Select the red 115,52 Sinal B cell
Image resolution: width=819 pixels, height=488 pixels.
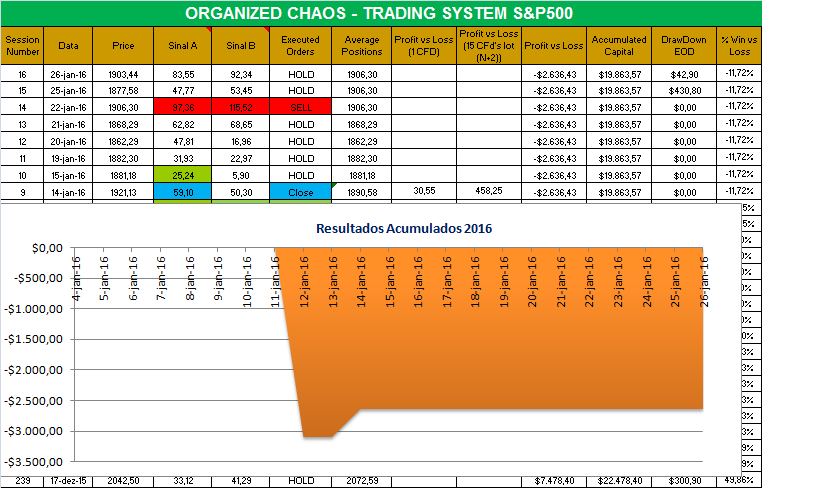point(241,107)
